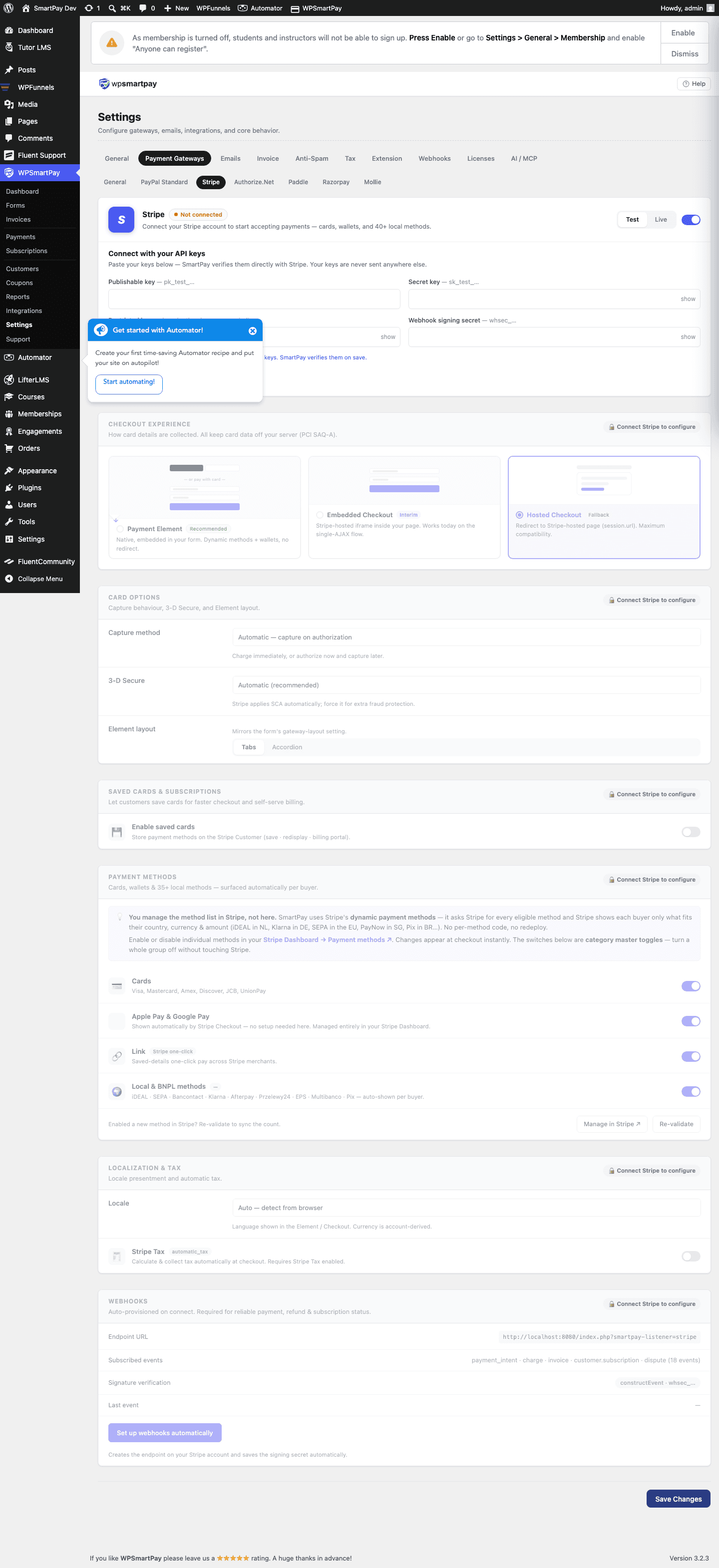Open Automator in the admin bar
The image size is (719, 1568).
click(x=260, y=8)
